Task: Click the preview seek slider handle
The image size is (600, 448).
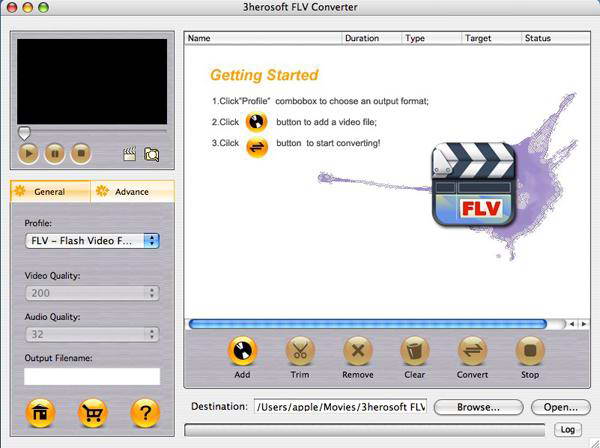Action: pos(24,133)
